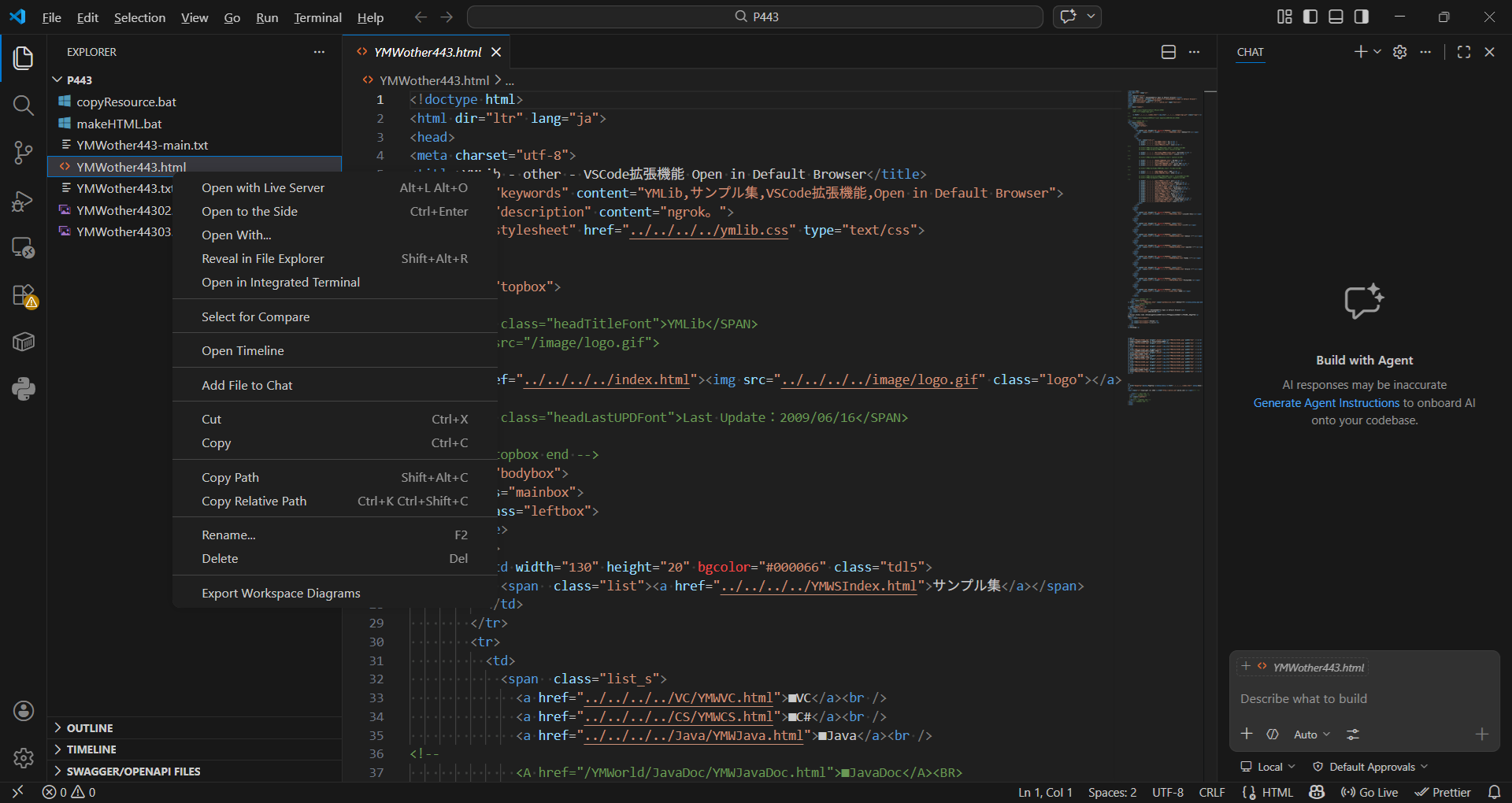Toggle the bottom panel visibility
This screenshot has width=1512, height=803.
(x=1336, y=17)
